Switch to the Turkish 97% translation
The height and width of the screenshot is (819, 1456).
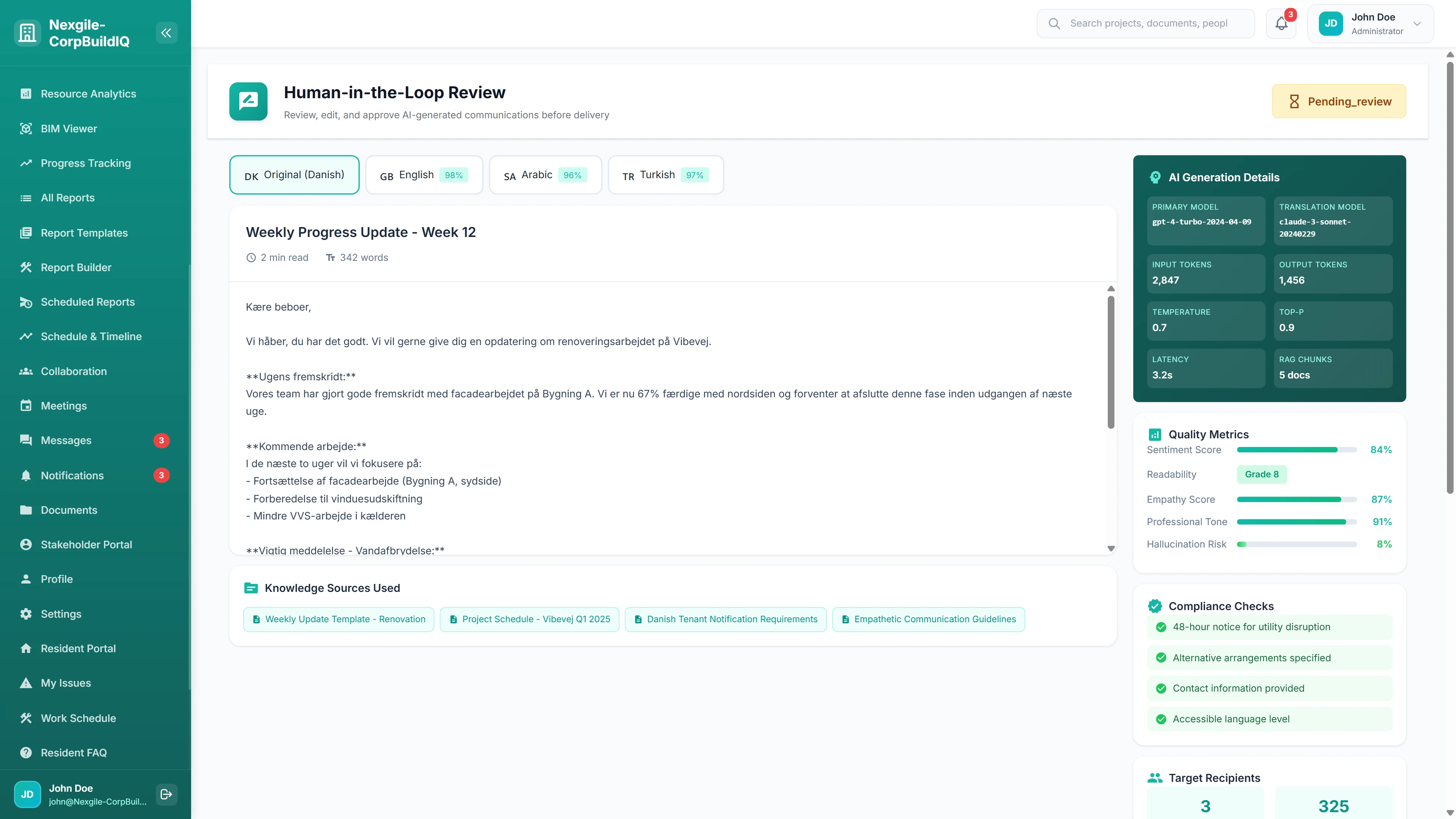[665, 175]
